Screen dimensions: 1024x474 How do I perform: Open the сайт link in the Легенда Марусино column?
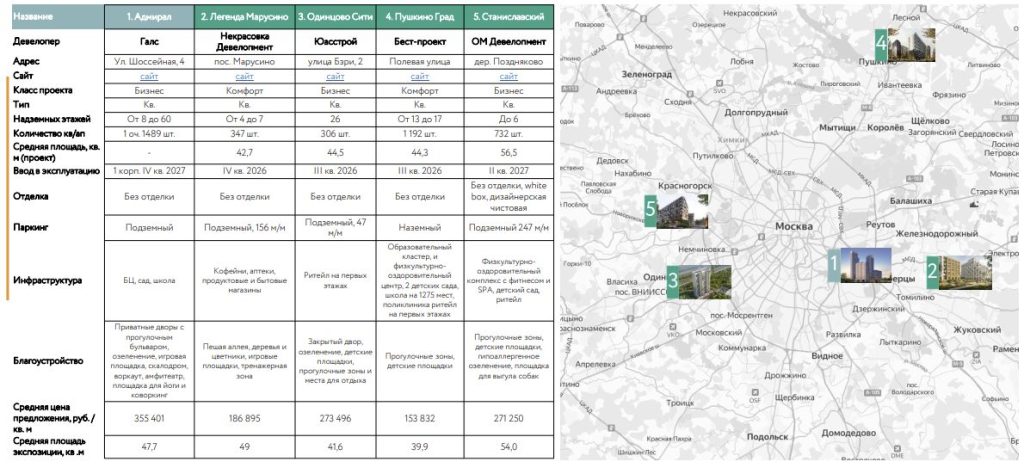[x=245, y=76]
